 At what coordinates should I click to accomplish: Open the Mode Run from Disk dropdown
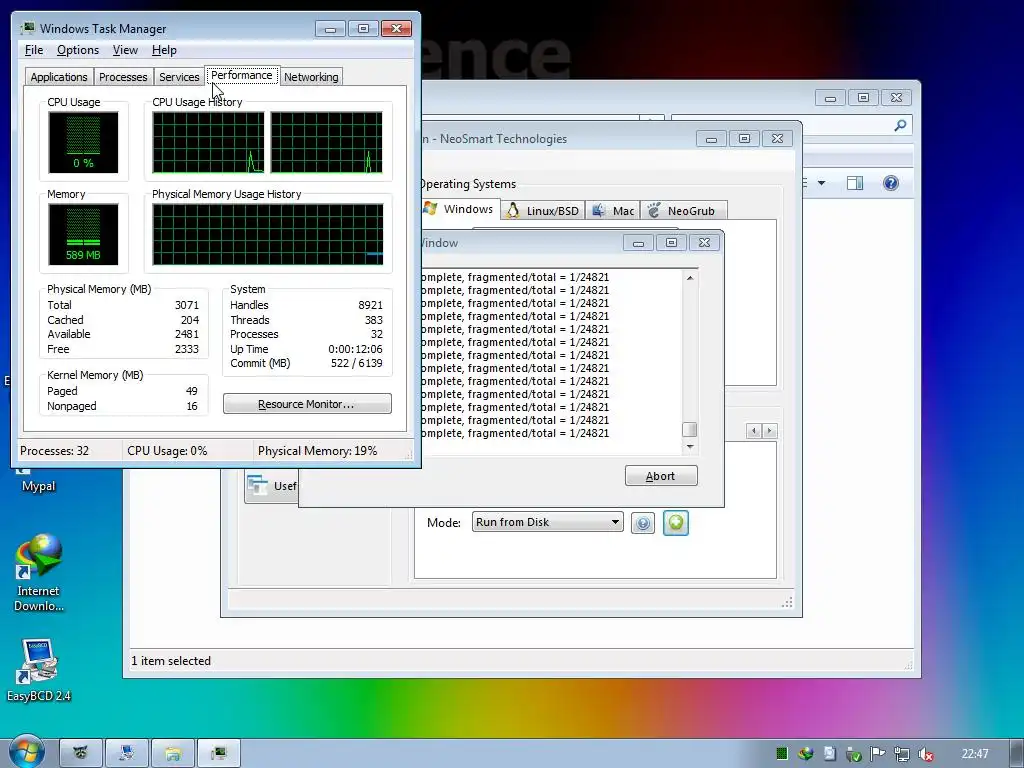[547, 522]
